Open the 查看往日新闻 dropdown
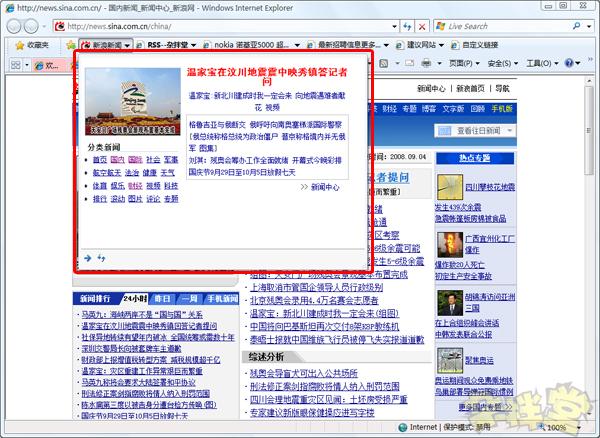Viewport: 600px width, 438px height. point(476,131)
